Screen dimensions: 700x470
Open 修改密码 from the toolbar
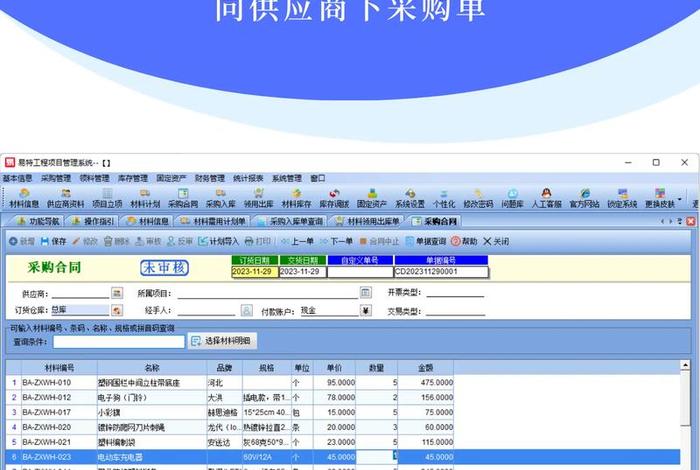pos(478,198)
